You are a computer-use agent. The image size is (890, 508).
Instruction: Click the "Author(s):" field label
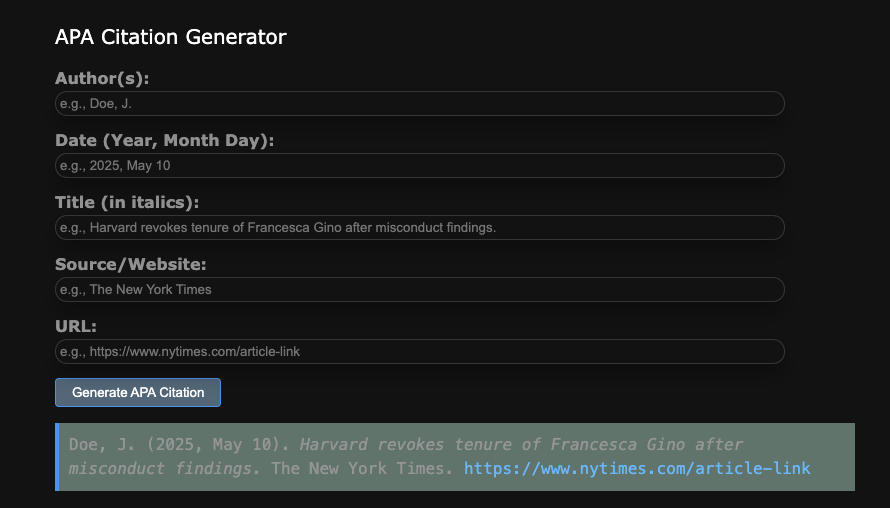pos(102,79)
